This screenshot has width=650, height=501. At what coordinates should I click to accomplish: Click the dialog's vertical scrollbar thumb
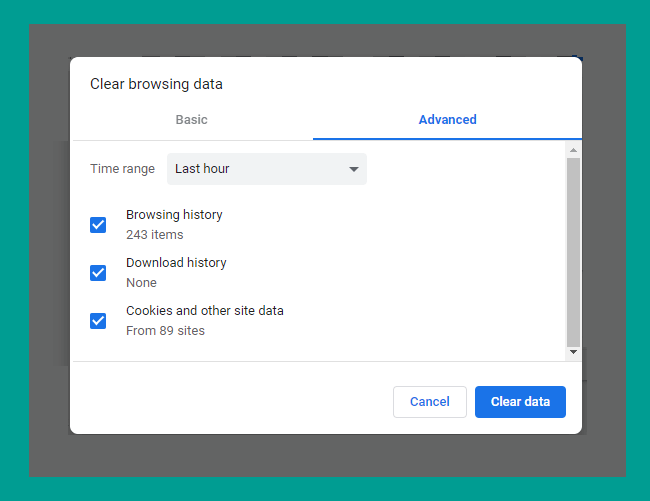573,252
